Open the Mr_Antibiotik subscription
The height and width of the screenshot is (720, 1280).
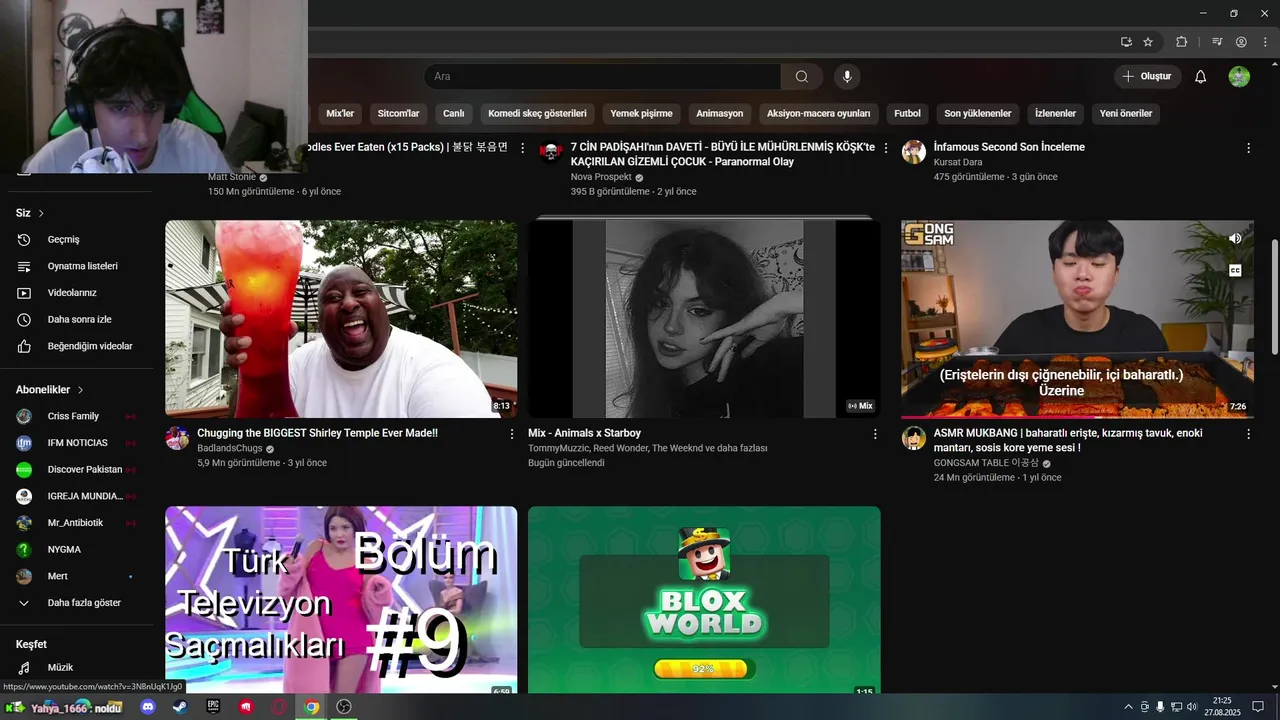click(x=76, y=523)
